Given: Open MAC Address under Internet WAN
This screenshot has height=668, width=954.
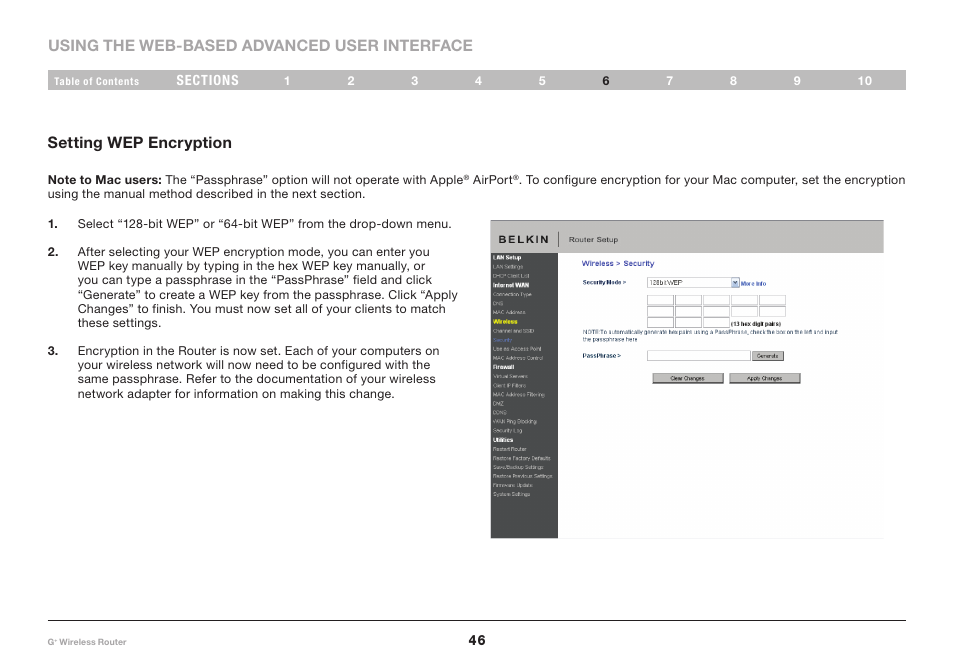Looking at the screenshot, I should pyautogui.click(x=509, y=313).
